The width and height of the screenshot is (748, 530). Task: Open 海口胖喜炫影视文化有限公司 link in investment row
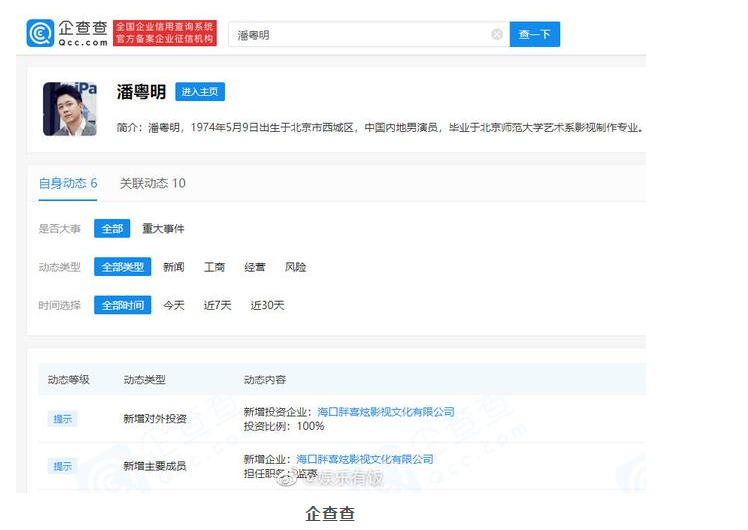tap(385, 412)
